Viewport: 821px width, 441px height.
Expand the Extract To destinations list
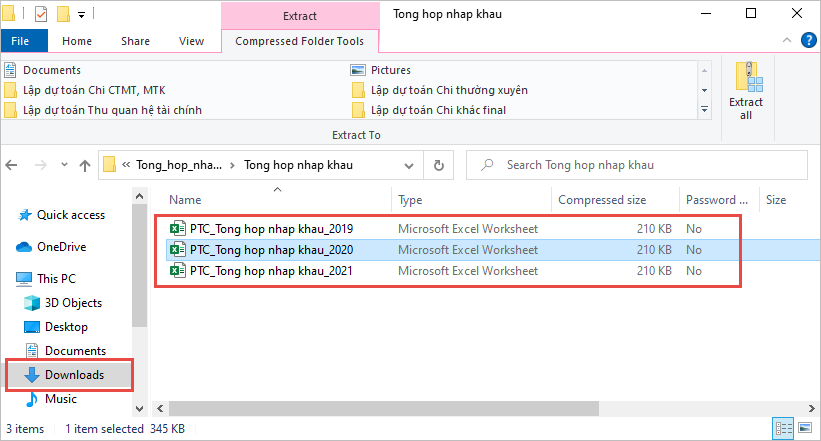(x=704, y=109)
